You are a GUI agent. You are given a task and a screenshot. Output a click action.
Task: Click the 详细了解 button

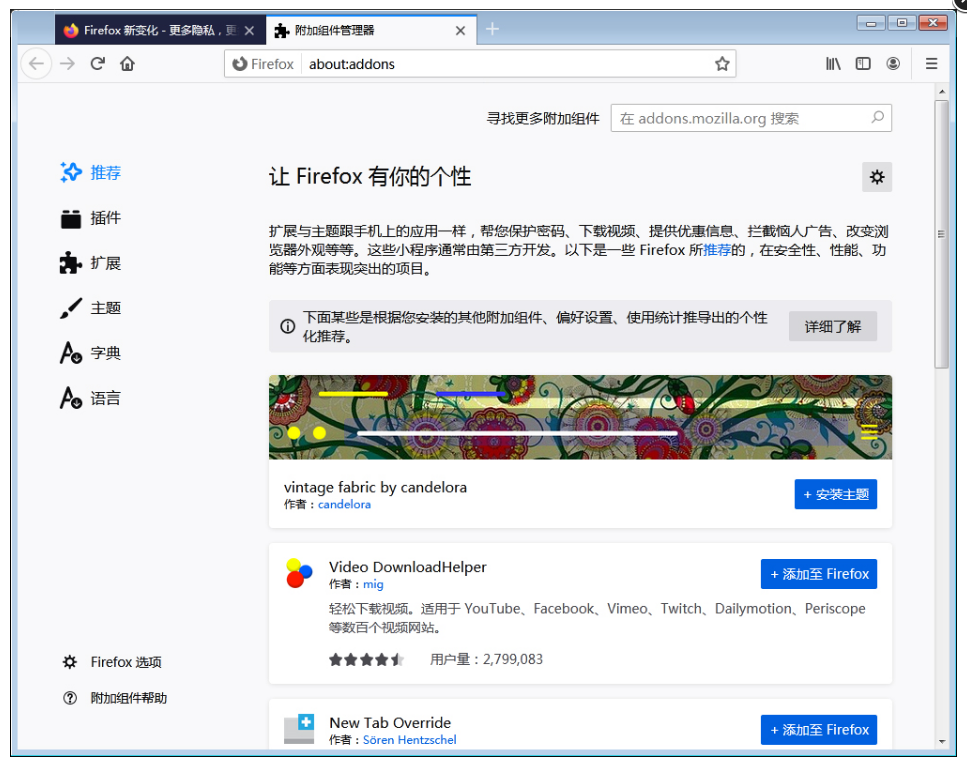tap(833, 326)
